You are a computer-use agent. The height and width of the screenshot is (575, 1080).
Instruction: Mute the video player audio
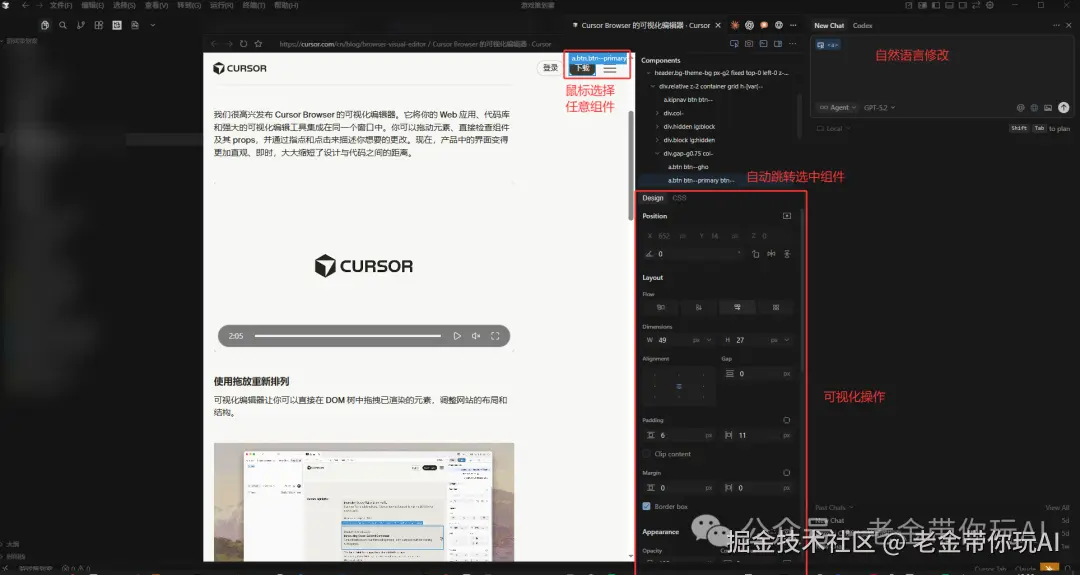point(476,336)
